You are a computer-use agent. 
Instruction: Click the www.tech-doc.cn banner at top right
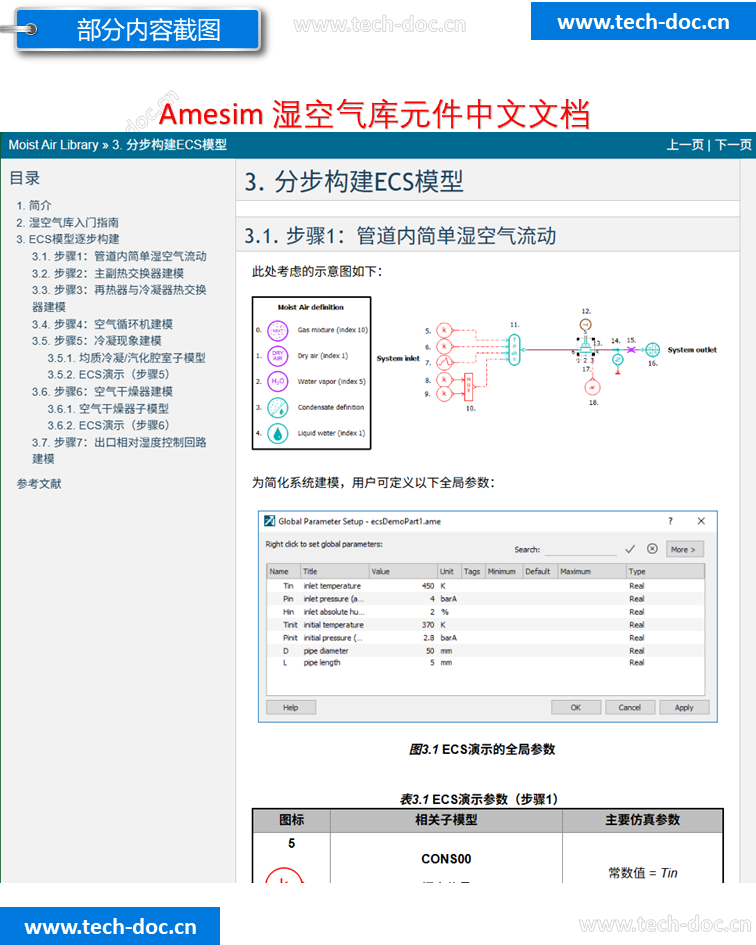(643, 22)
